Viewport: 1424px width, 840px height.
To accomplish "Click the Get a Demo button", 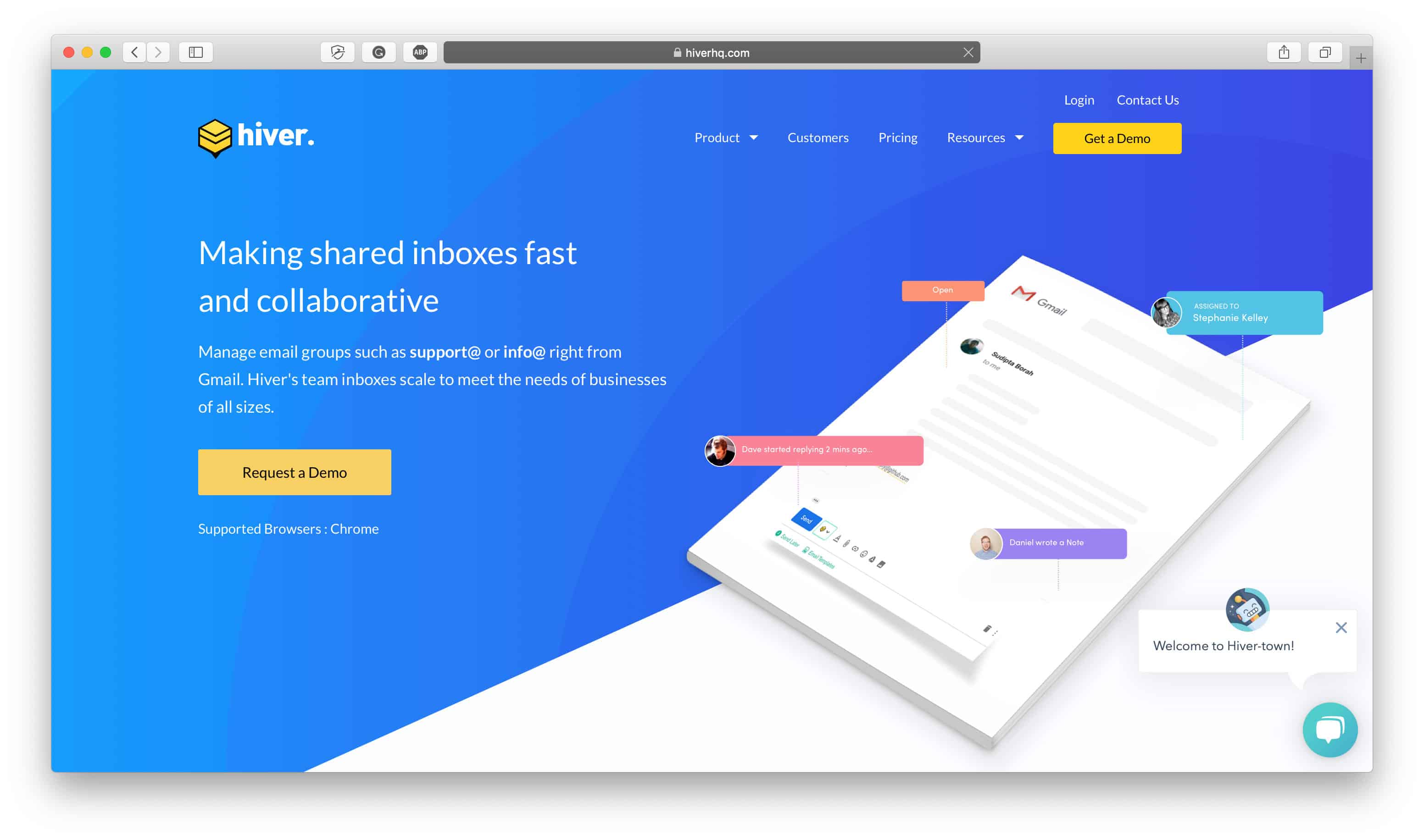I will tap(1116, 138).
